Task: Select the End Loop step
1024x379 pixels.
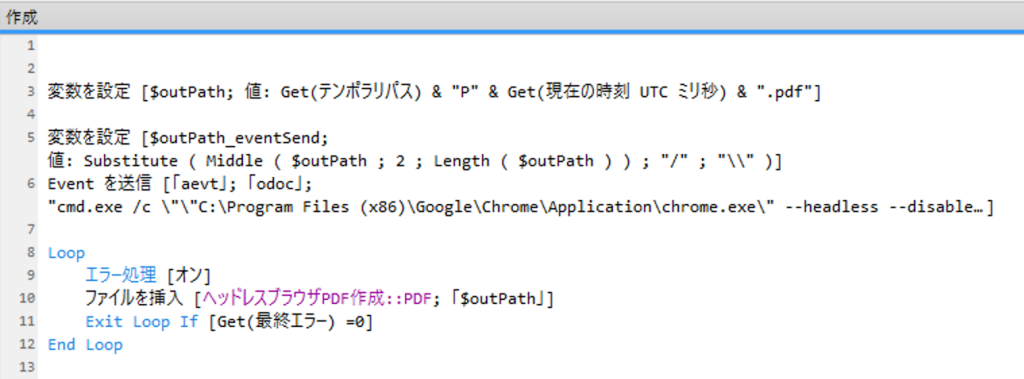Action: point(85,344)
